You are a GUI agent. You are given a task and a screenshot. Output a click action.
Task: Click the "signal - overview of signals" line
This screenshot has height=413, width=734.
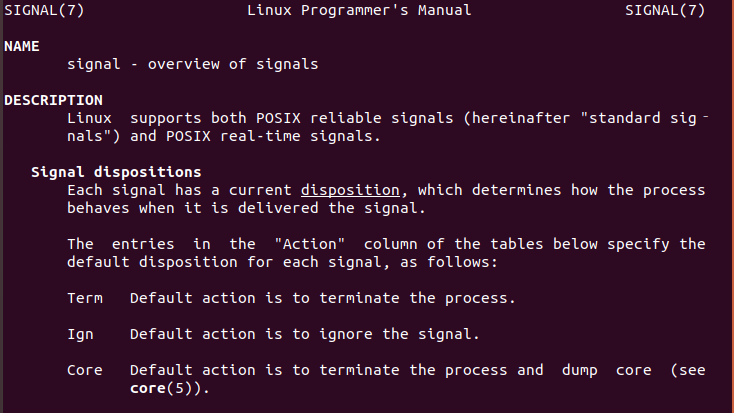tap(192, 64)
